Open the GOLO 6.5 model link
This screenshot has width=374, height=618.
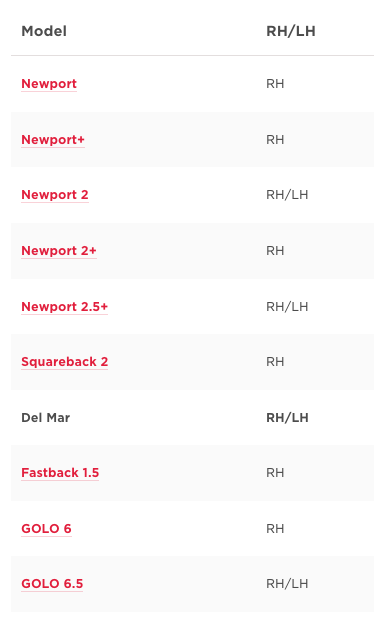coord(52,584)
